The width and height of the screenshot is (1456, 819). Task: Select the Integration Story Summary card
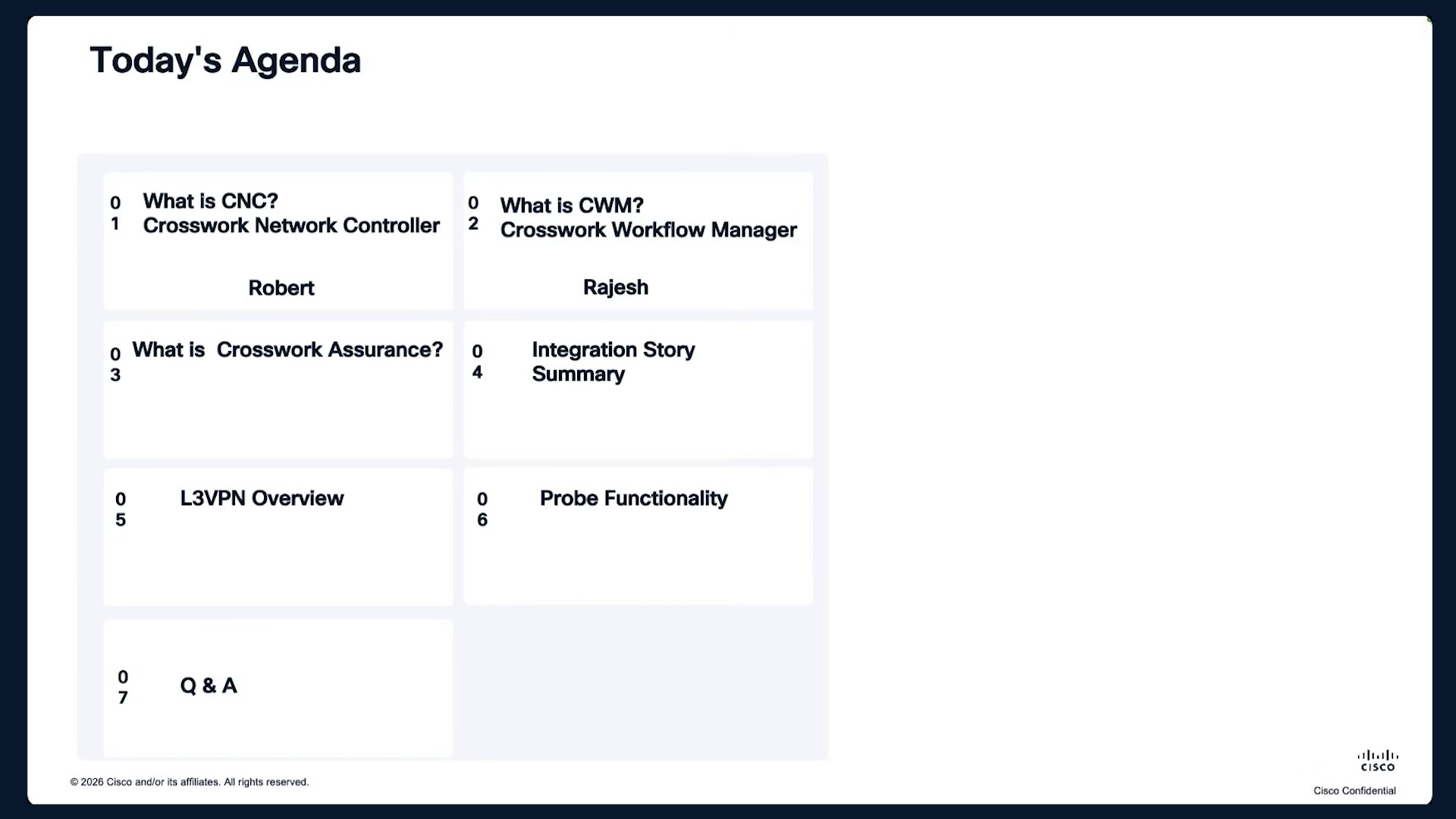pyautogui.click(x=638, y=389)
